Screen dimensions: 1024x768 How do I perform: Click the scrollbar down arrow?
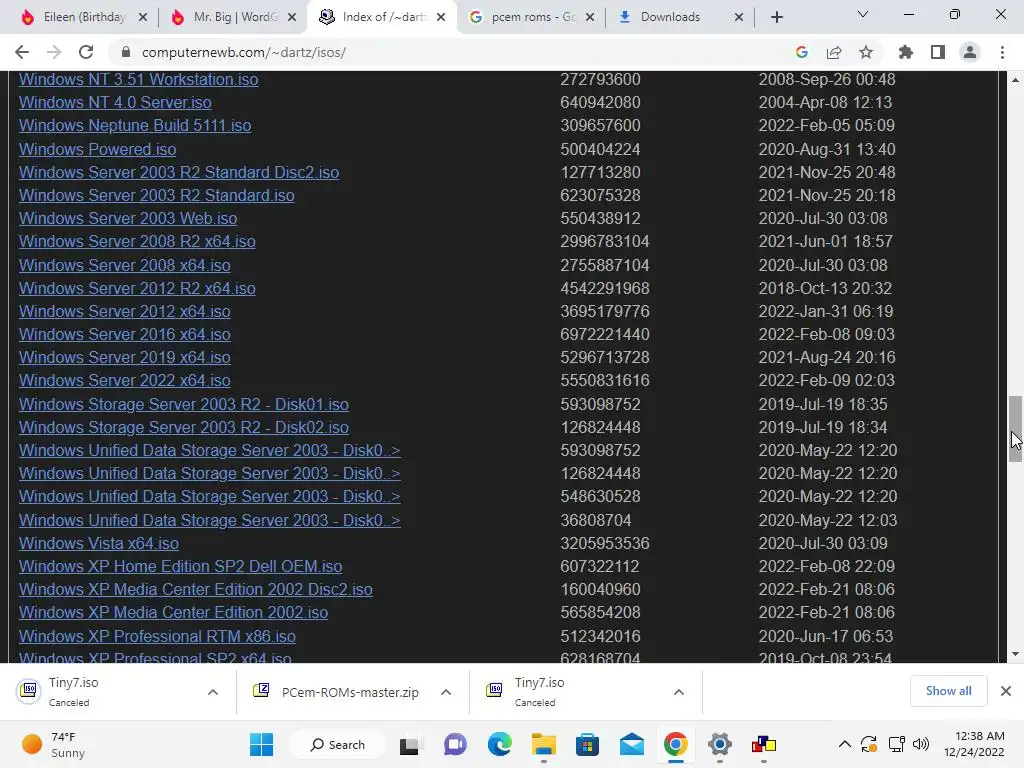pos(1015,654)
